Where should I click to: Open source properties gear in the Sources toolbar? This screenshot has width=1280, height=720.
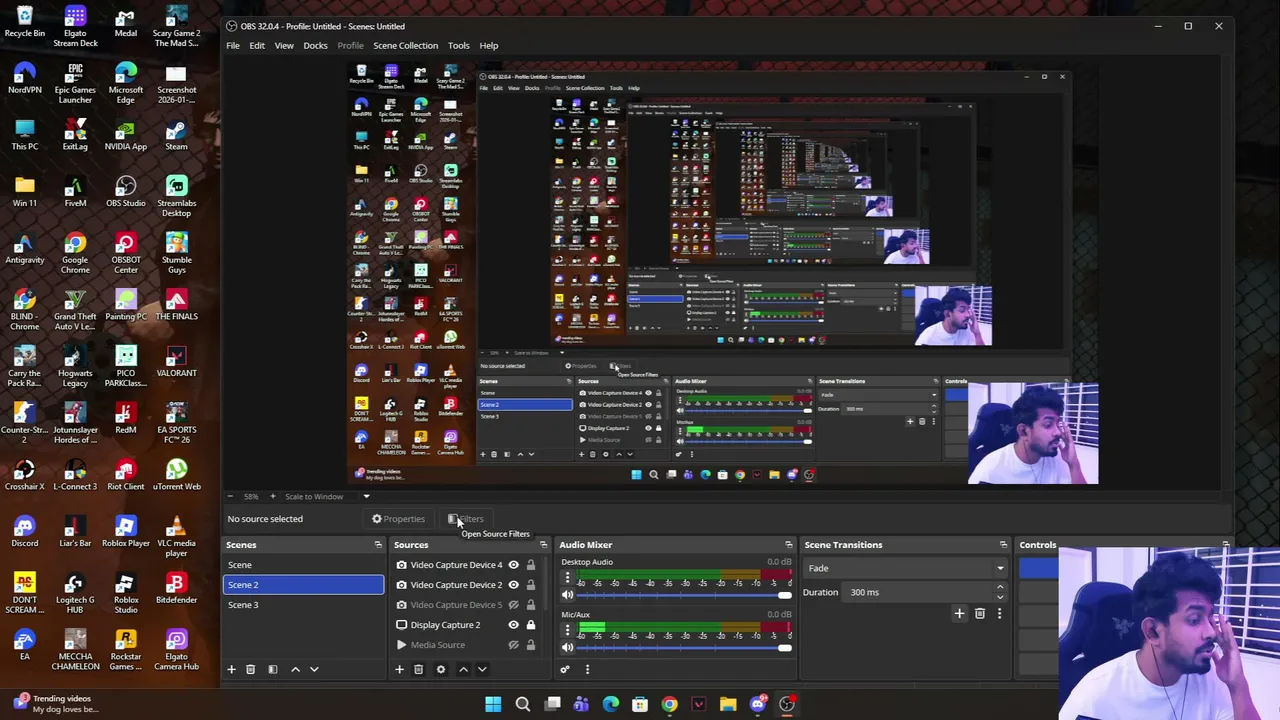pyautogui.click(x=440, y=669)
